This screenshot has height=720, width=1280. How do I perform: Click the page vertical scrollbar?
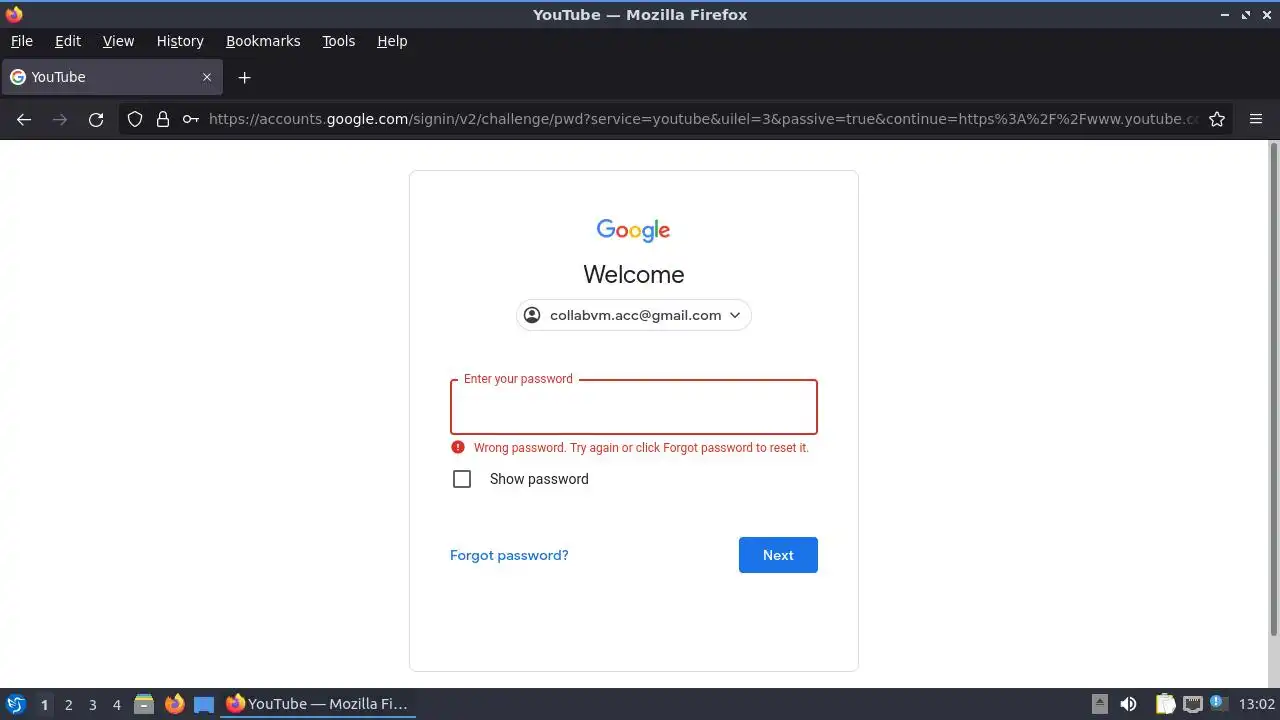tap(1273, 388)
